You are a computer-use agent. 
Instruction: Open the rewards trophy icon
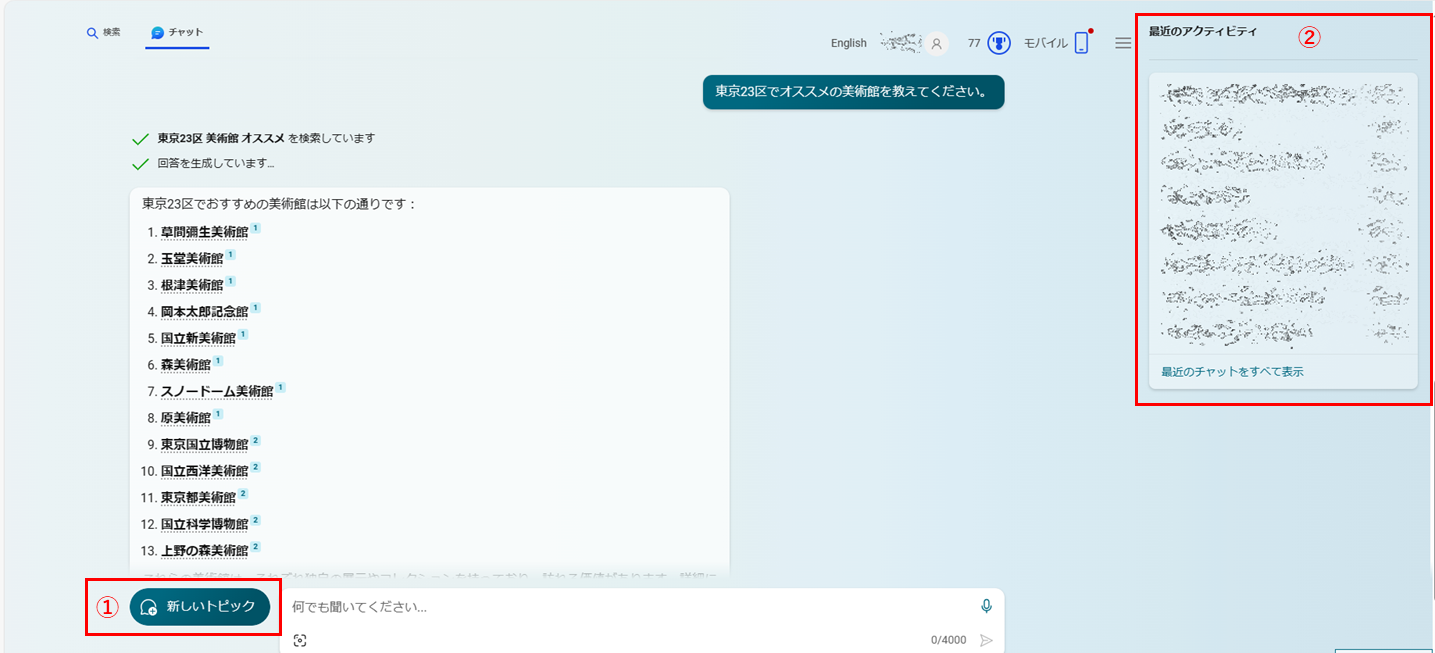(x=998, y=43)
